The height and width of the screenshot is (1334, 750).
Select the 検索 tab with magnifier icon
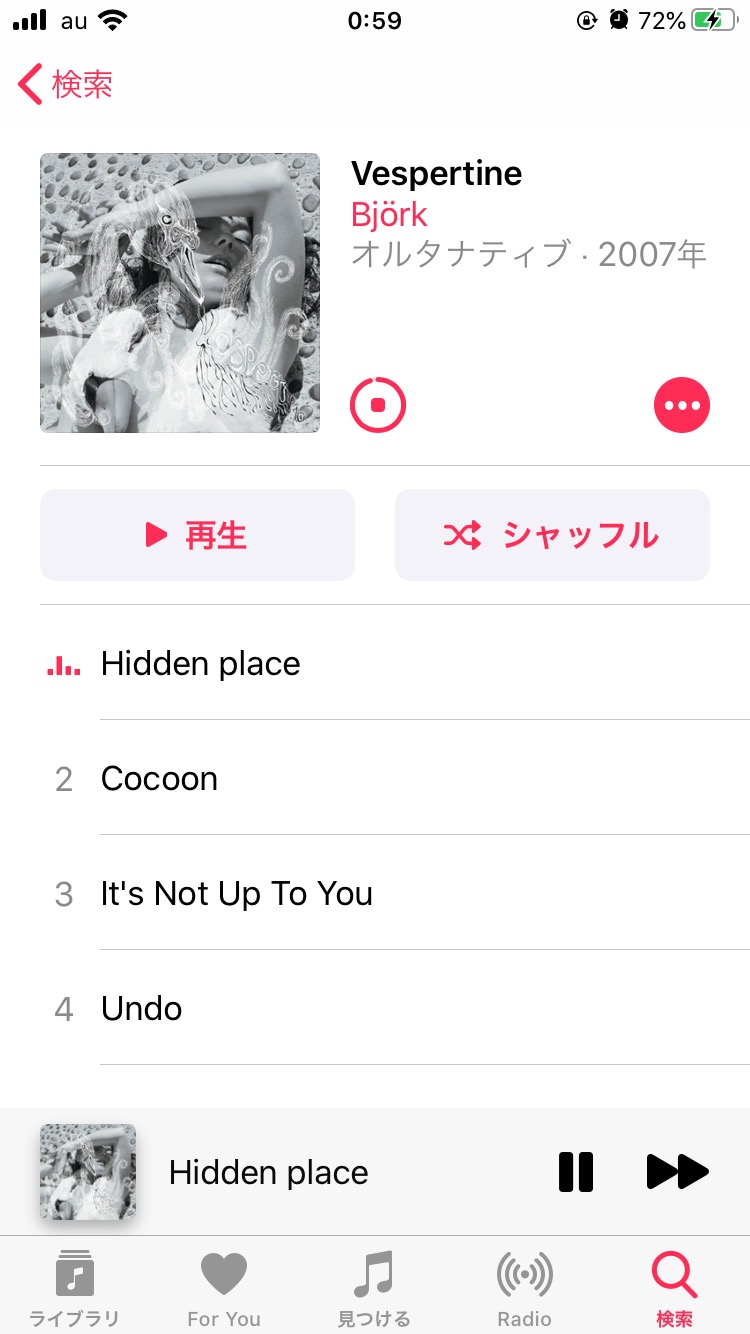(x=674, y=1288)
